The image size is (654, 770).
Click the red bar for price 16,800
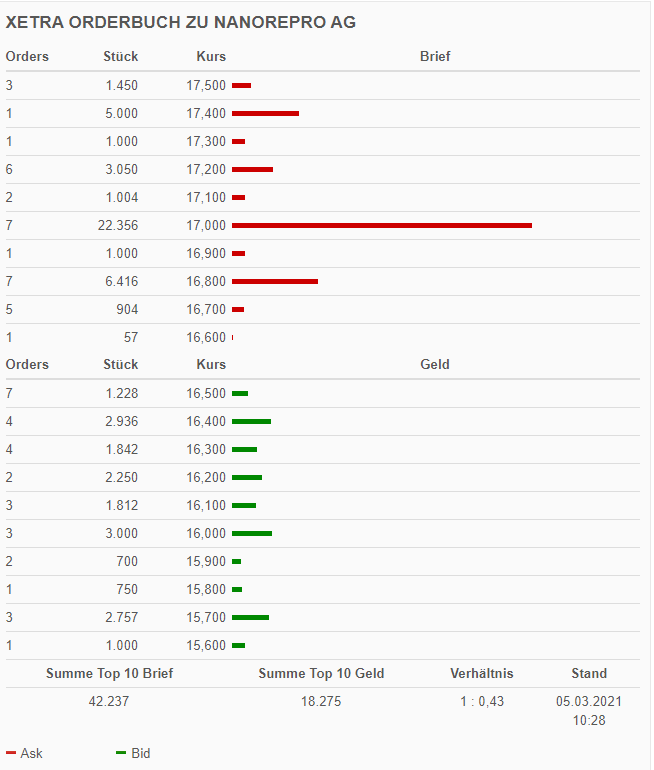tap(275, 281)
